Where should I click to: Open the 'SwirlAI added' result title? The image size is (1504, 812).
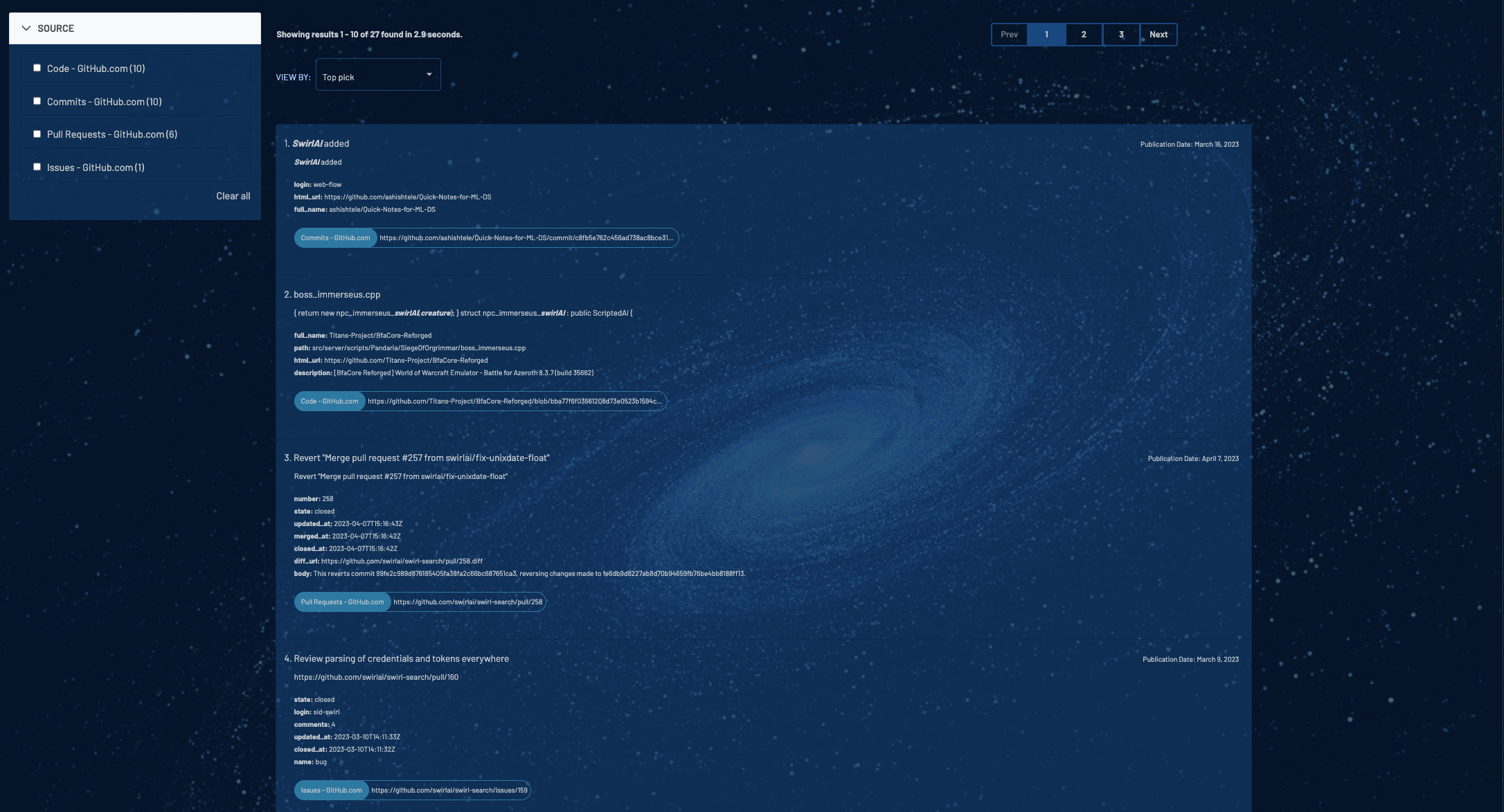[321, 143]
